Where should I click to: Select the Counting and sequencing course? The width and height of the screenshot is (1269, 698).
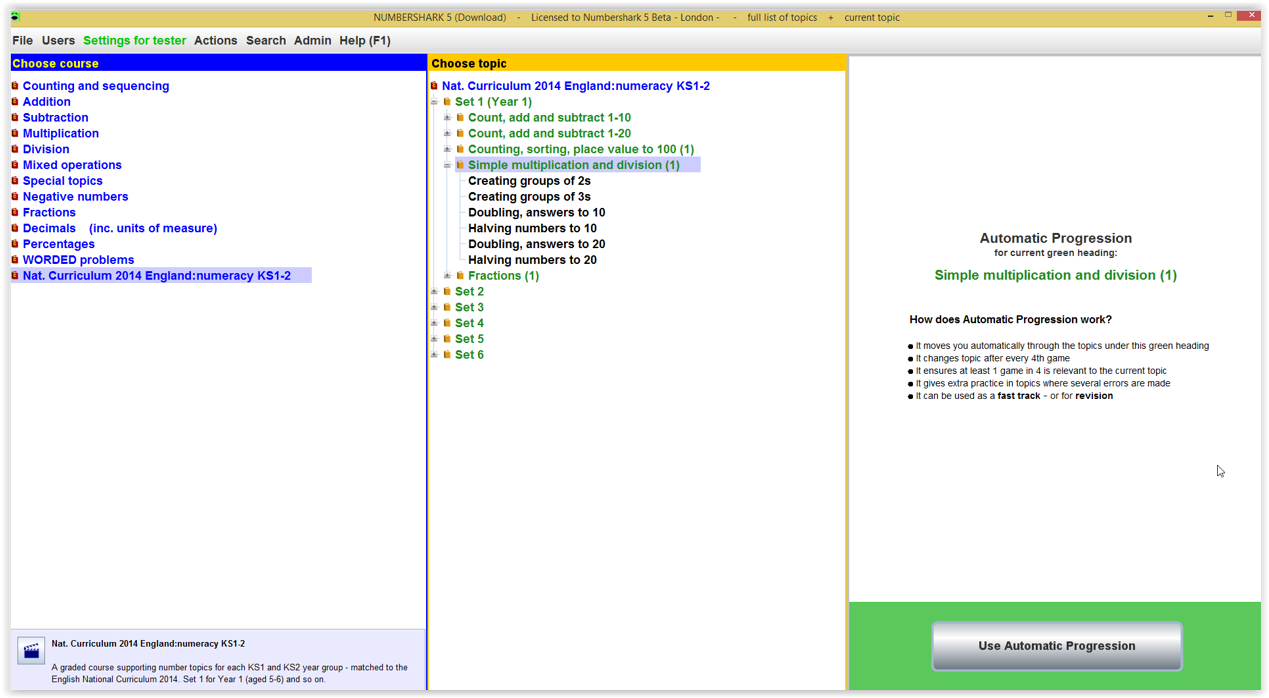[96, 86]
